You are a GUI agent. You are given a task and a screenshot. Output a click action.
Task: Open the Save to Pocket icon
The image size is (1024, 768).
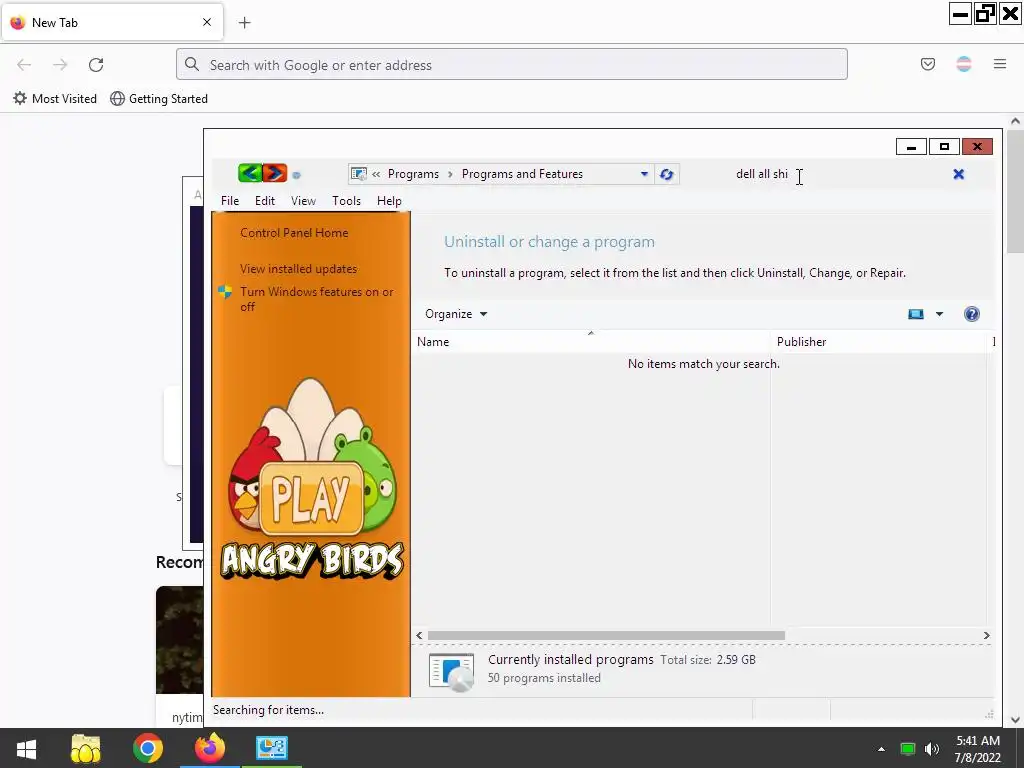pyautogui.click(x=927, y=64)
